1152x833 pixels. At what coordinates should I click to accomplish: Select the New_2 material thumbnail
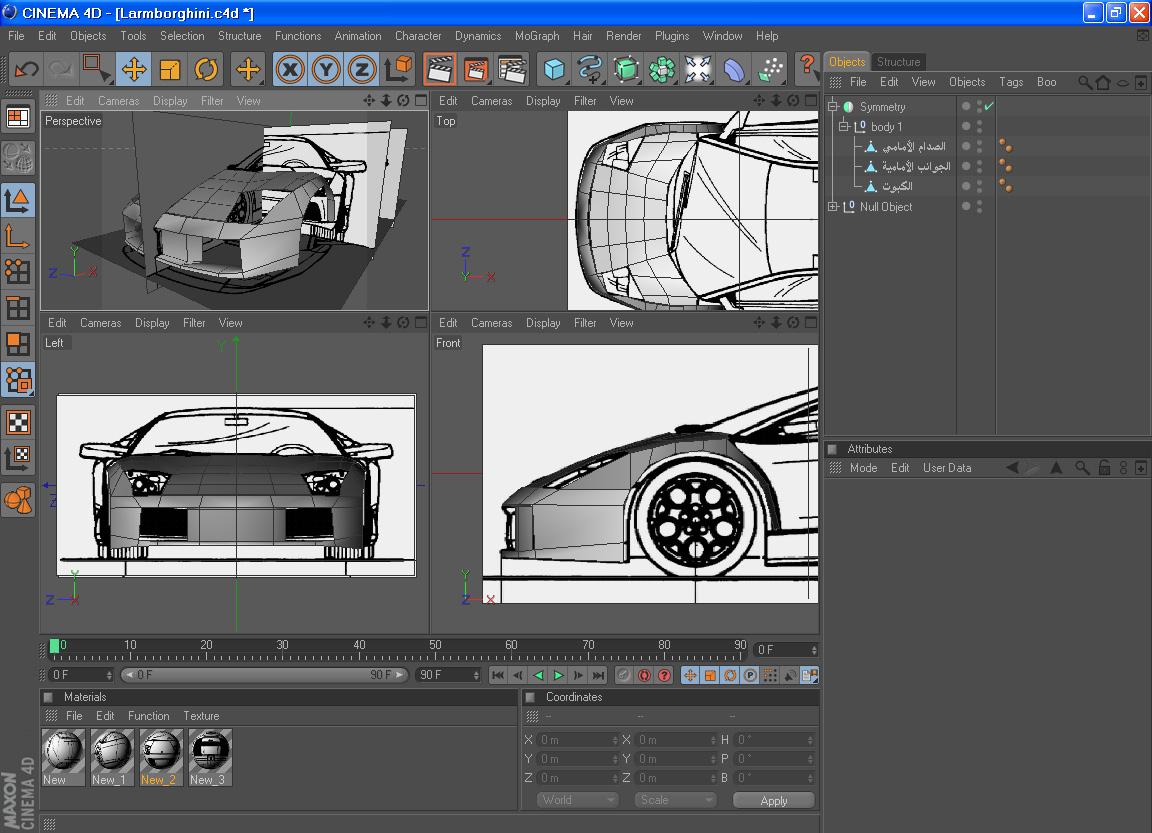tap(159, 757)
